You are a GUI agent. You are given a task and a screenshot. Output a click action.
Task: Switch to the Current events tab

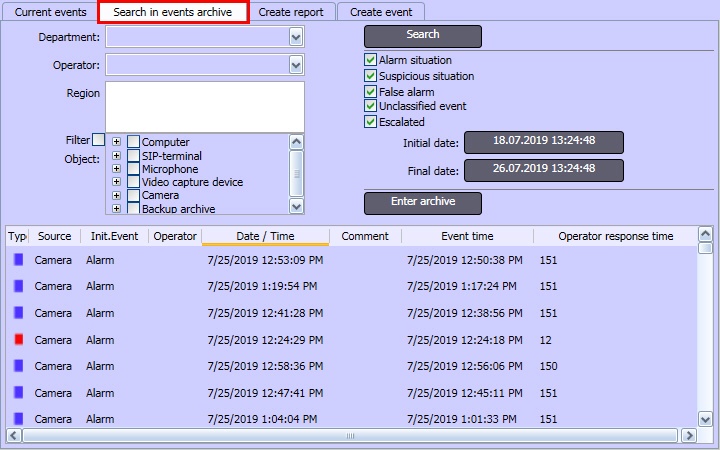point(50,12)
